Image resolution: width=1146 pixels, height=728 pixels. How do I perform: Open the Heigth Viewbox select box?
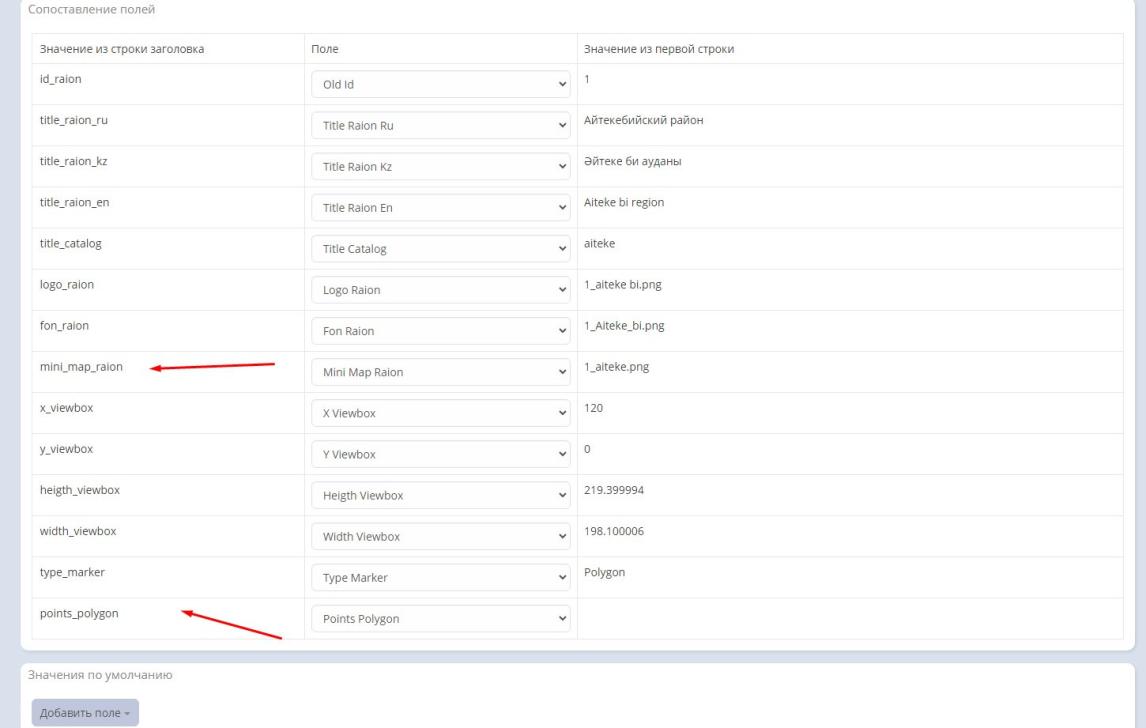pyautogui.click(x=440, y=495)
